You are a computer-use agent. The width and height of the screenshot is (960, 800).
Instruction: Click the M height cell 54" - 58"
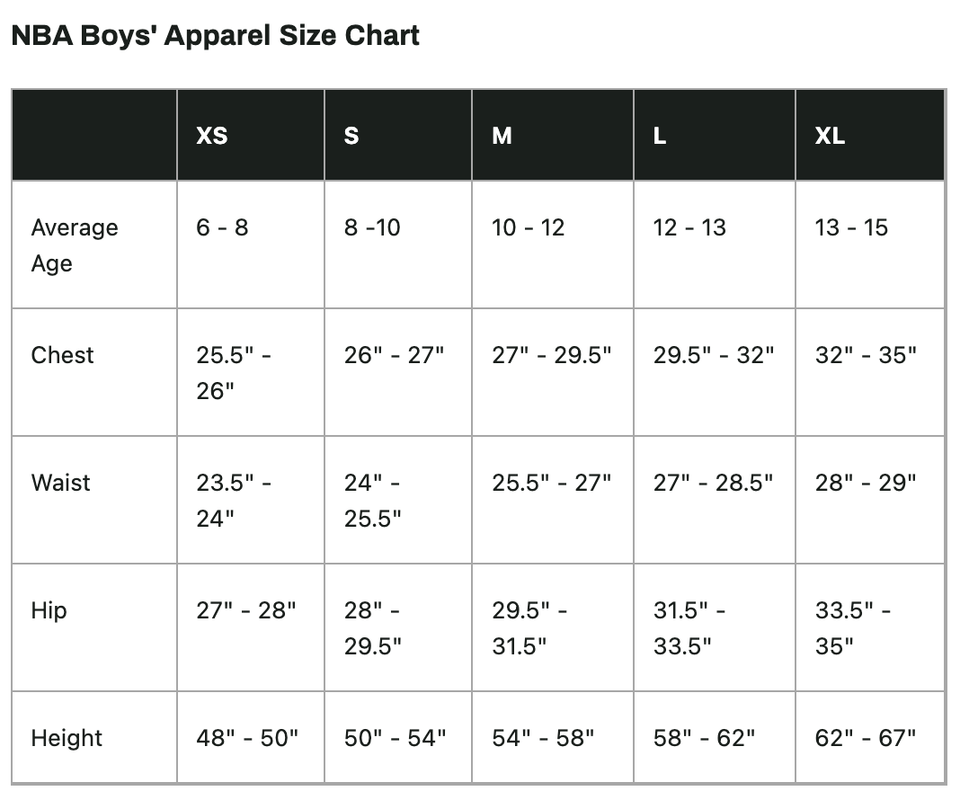[x=543, y=738]
